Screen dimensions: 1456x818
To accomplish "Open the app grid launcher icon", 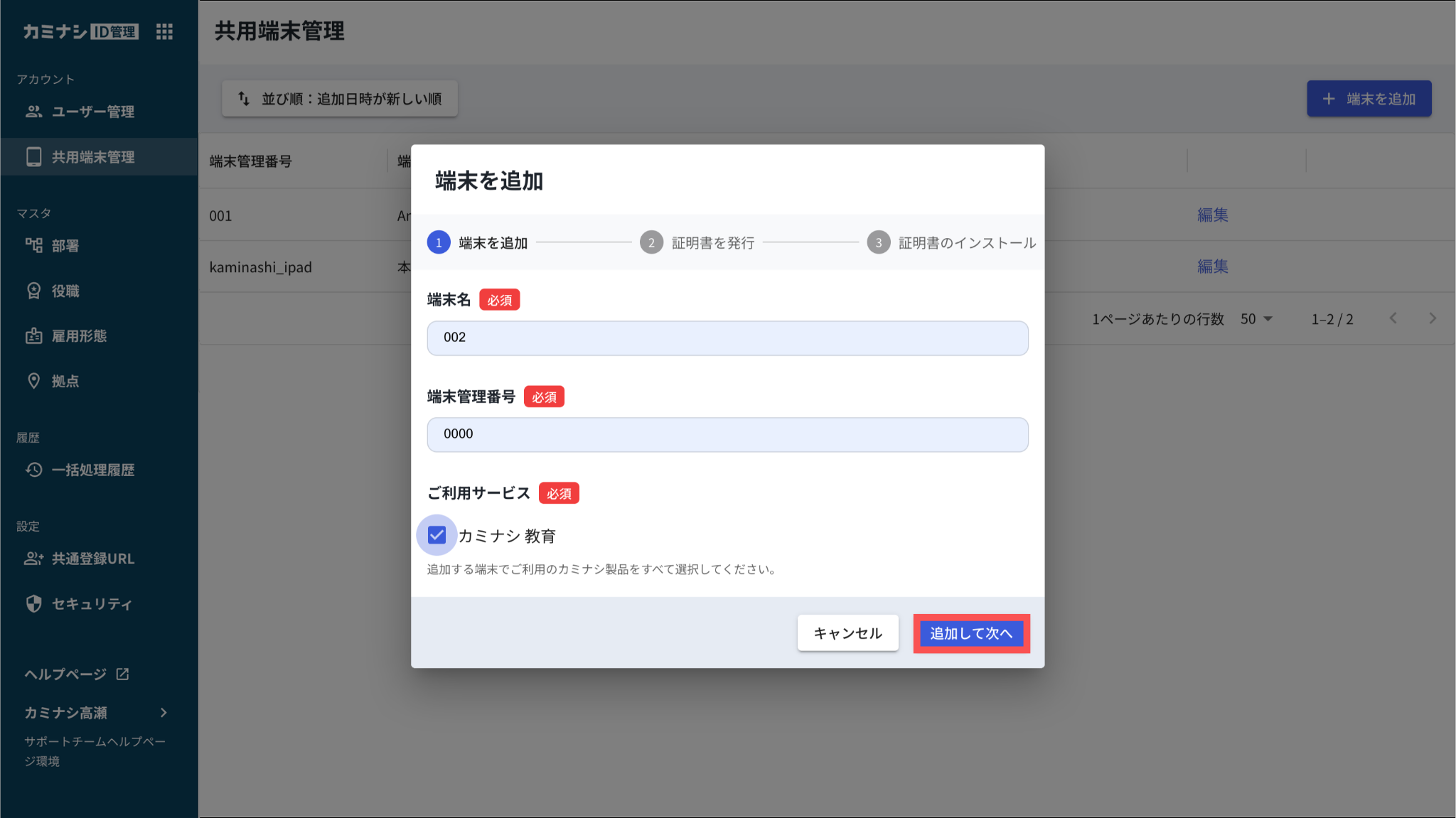I will point(164,31).
